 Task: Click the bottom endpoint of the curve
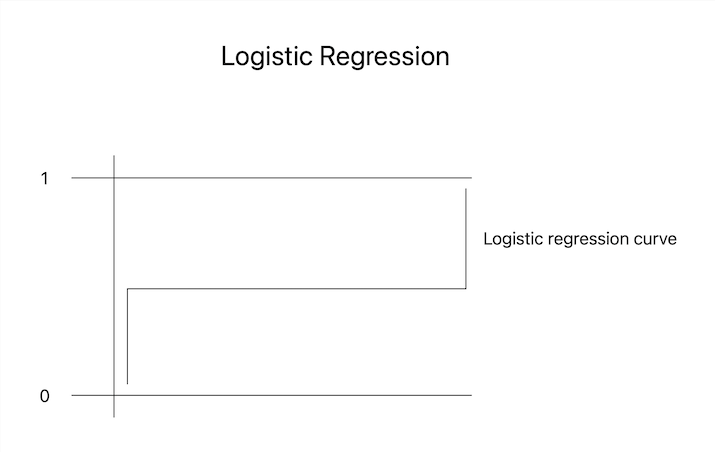click(128, 383)
